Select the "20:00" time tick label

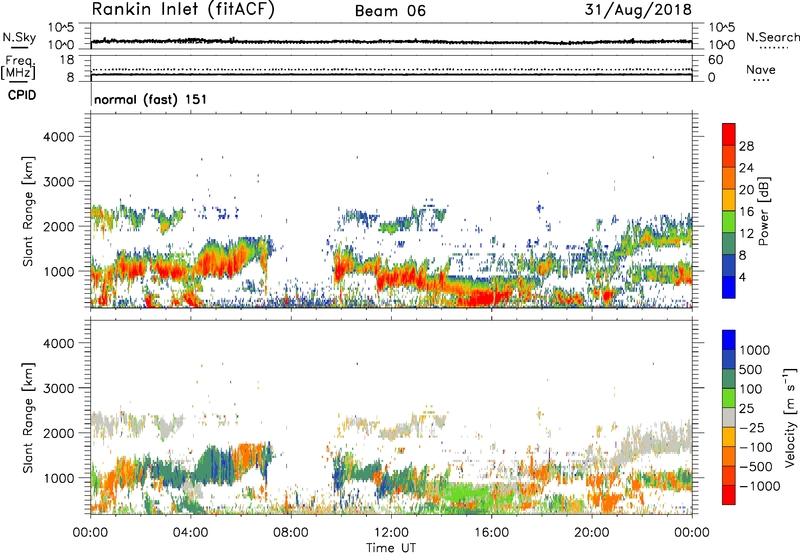[x=592, y=533]
